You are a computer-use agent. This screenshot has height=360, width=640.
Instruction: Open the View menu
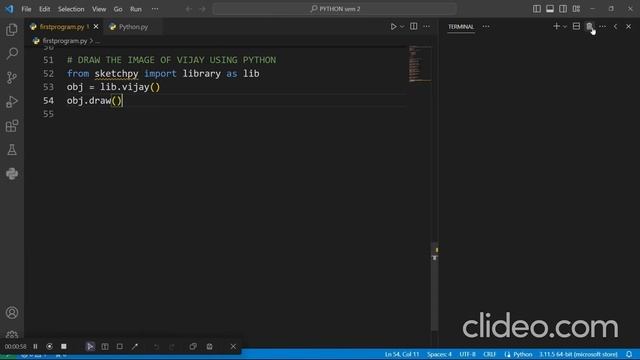pos(99,9)
